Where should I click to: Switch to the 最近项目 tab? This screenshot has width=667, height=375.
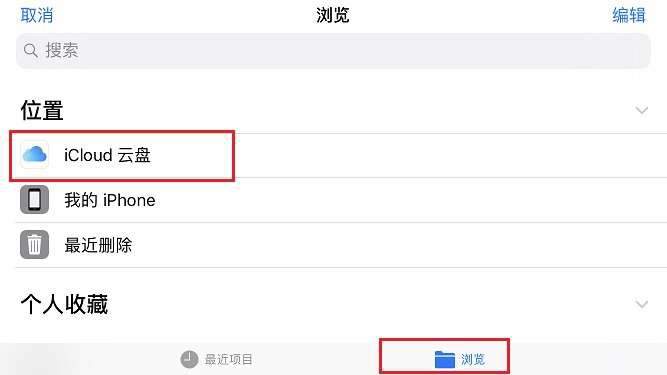(217, 359)
